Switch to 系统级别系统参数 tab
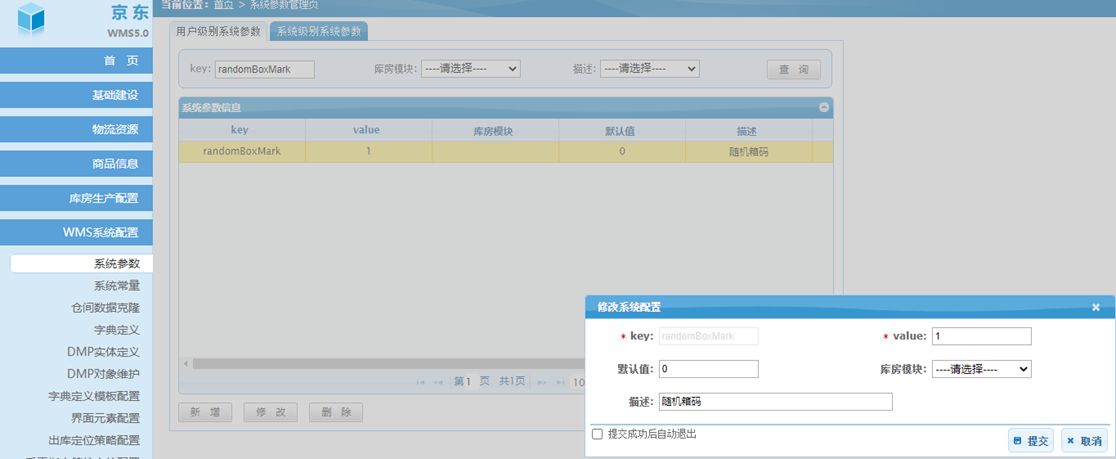Viewport: 1116px width, 459px height. click(x=318, y=31)
